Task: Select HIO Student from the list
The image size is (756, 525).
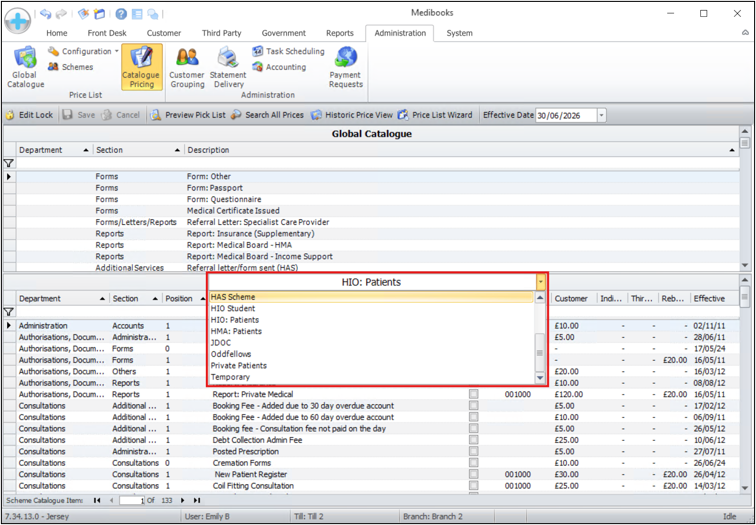Action: 371,309
